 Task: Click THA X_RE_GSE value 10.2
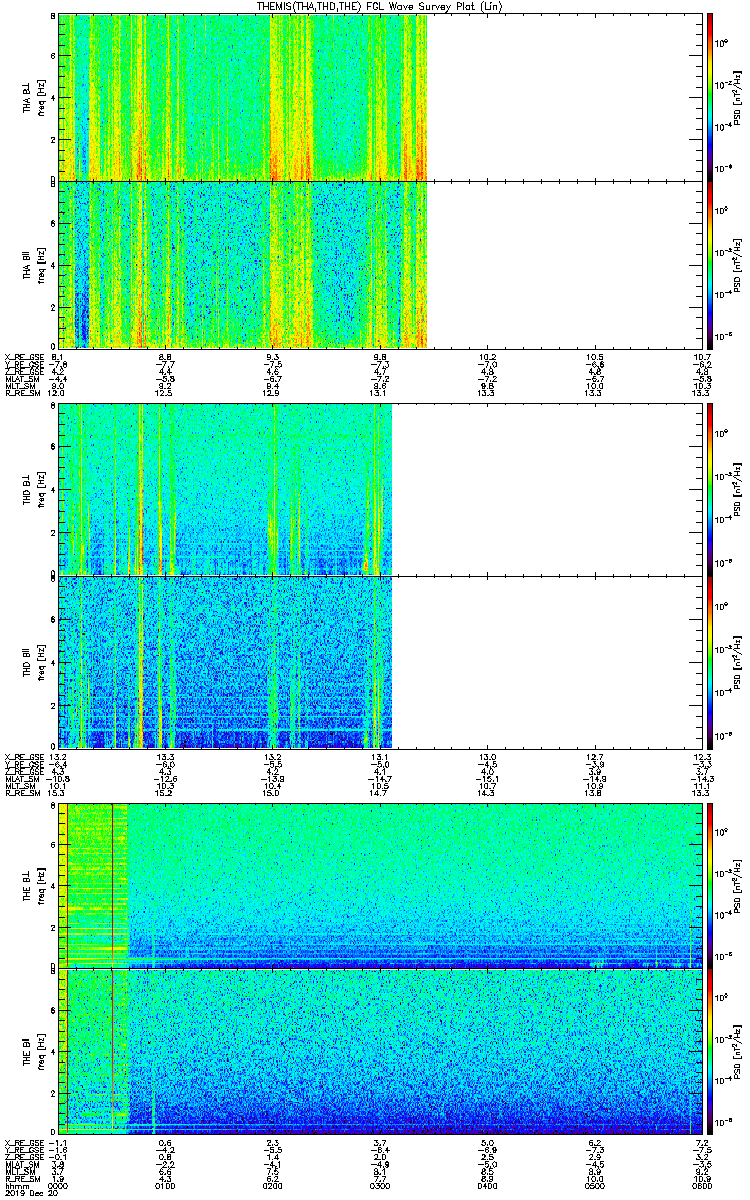[487, 357]
